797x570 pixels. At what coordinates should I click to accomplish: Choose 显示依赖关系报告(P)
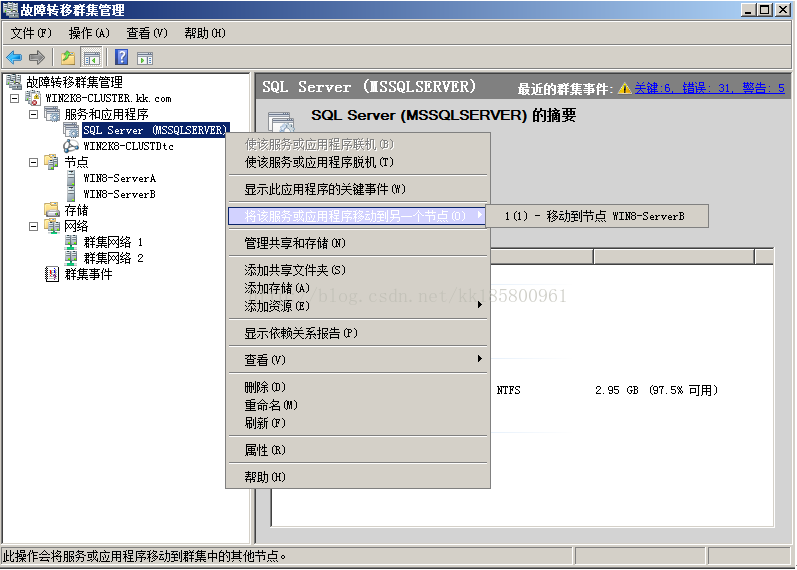coord(358,333)
